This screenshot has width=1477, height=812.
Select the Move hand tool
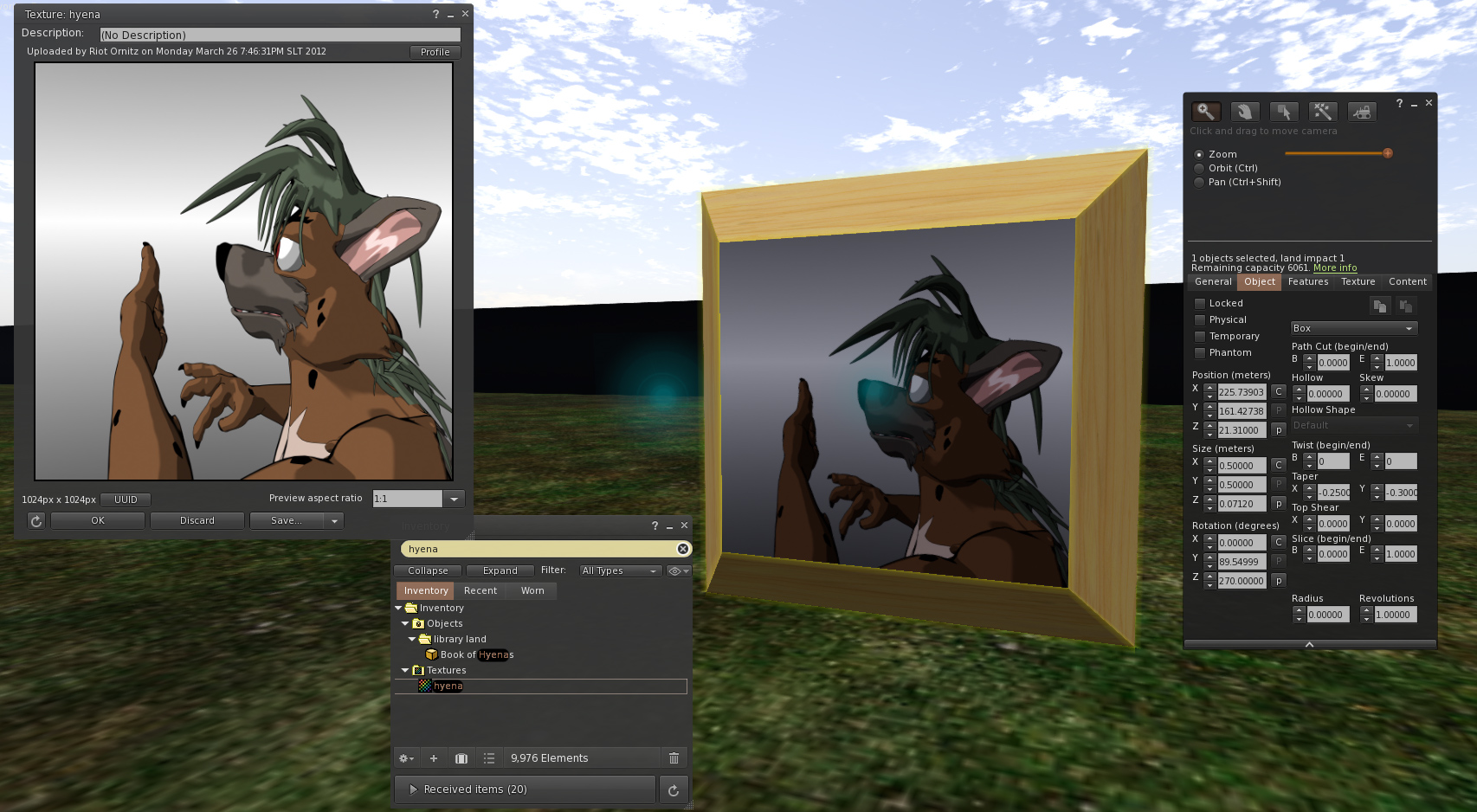[1245, 112]
